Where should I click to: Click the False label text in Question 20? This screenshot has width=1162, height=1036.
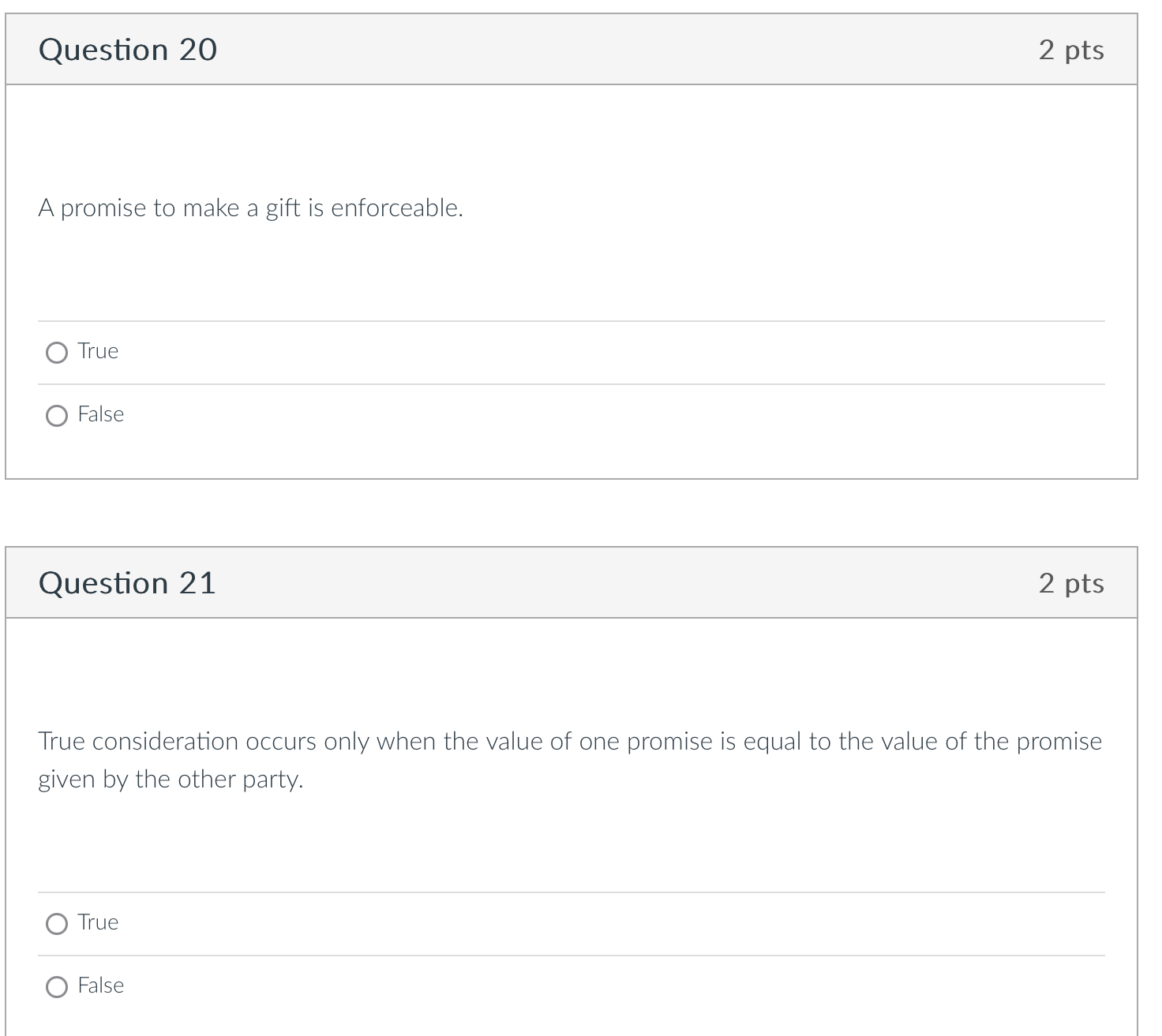pyautogui.click(x=101, y=415)
